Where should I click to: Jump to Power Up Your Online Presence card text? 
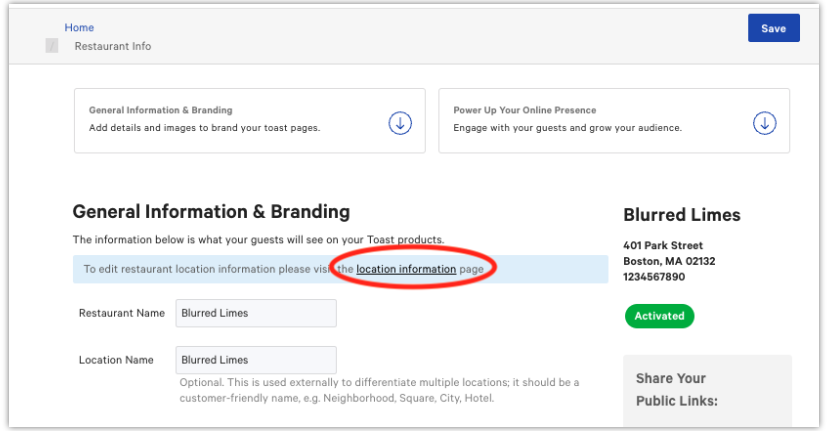[567, 119]
